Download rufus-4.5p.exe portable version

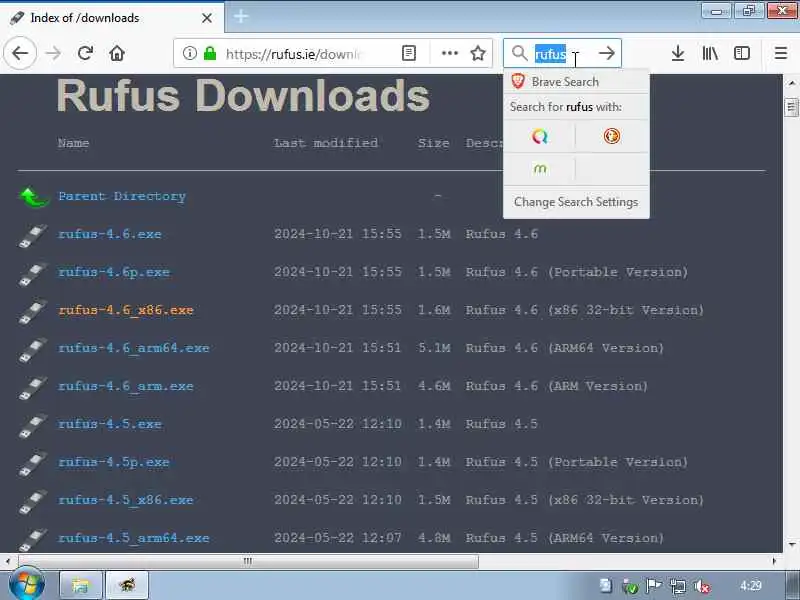[x=114, y=462]
